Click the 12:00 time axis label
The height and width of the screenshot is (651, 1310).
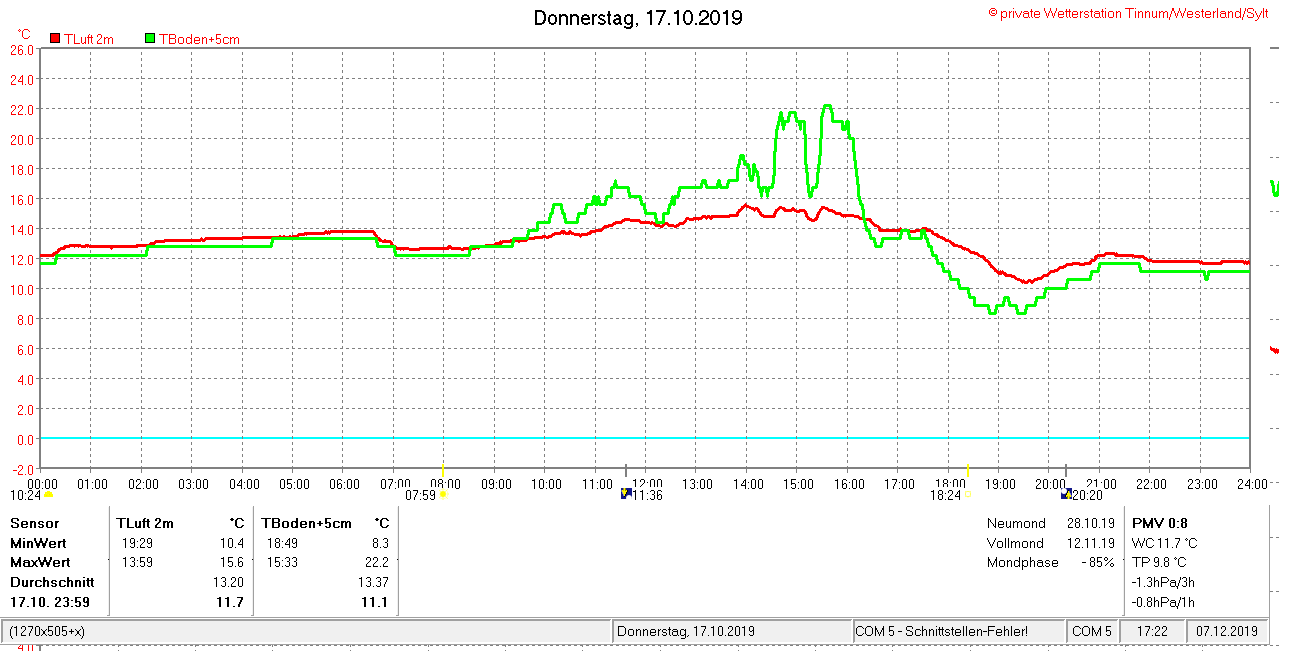(x=646, y=484)
